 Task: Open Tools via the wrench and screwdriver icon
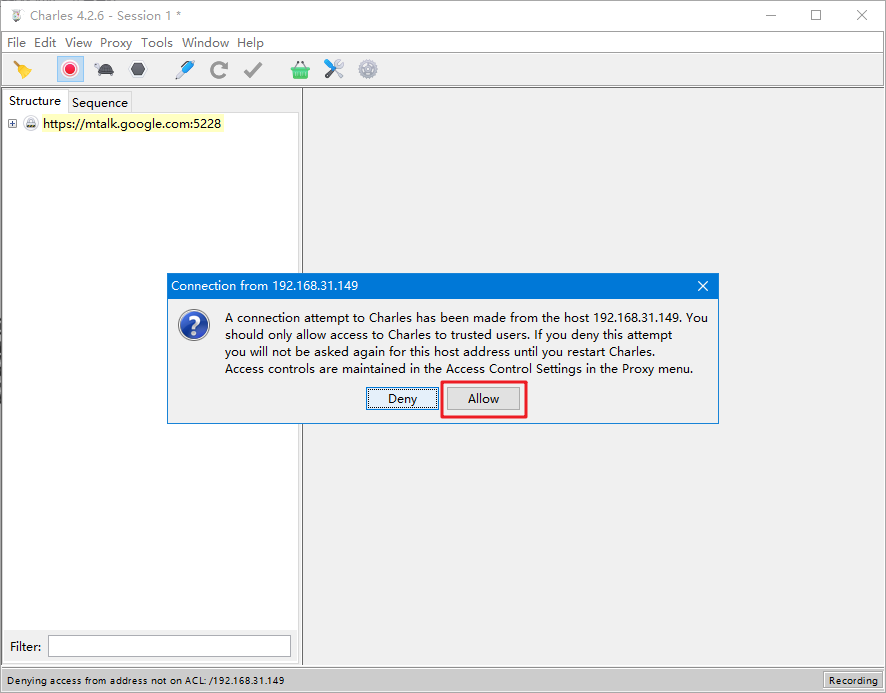[x=334, y=70]
